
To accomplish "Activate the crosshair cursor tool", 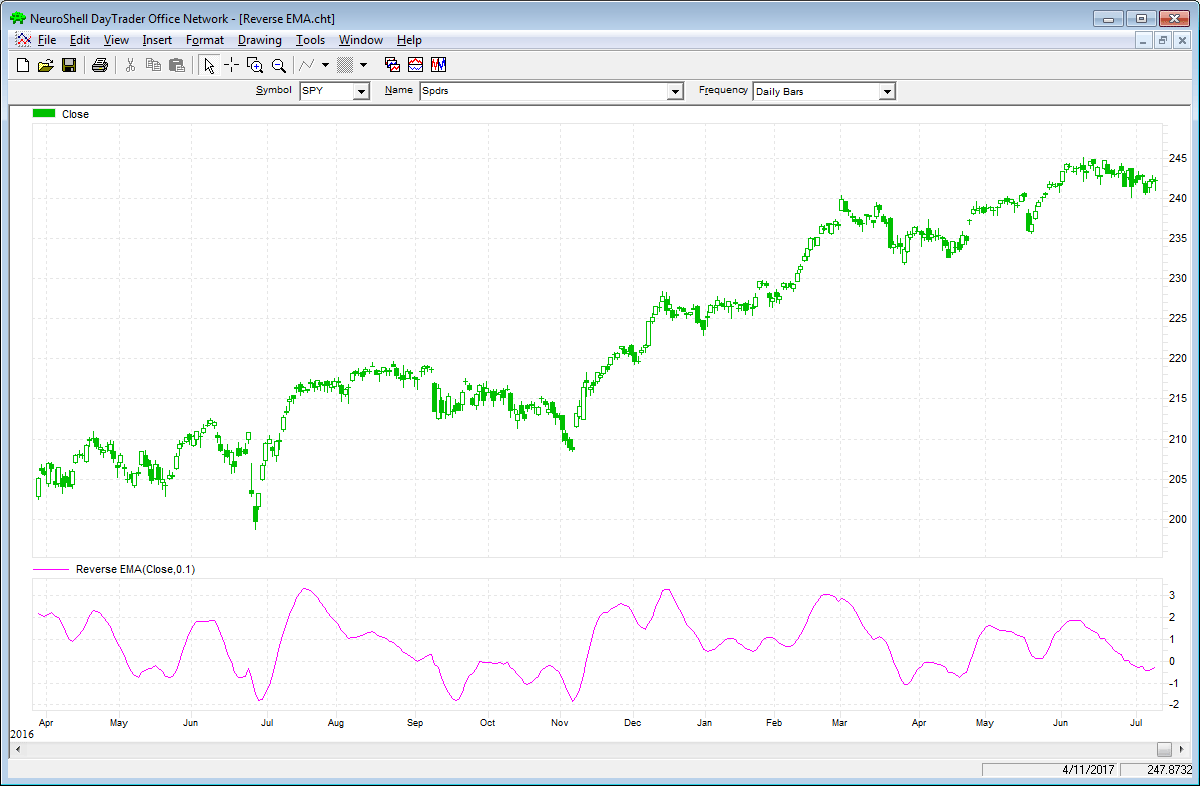I will [231, 65].
